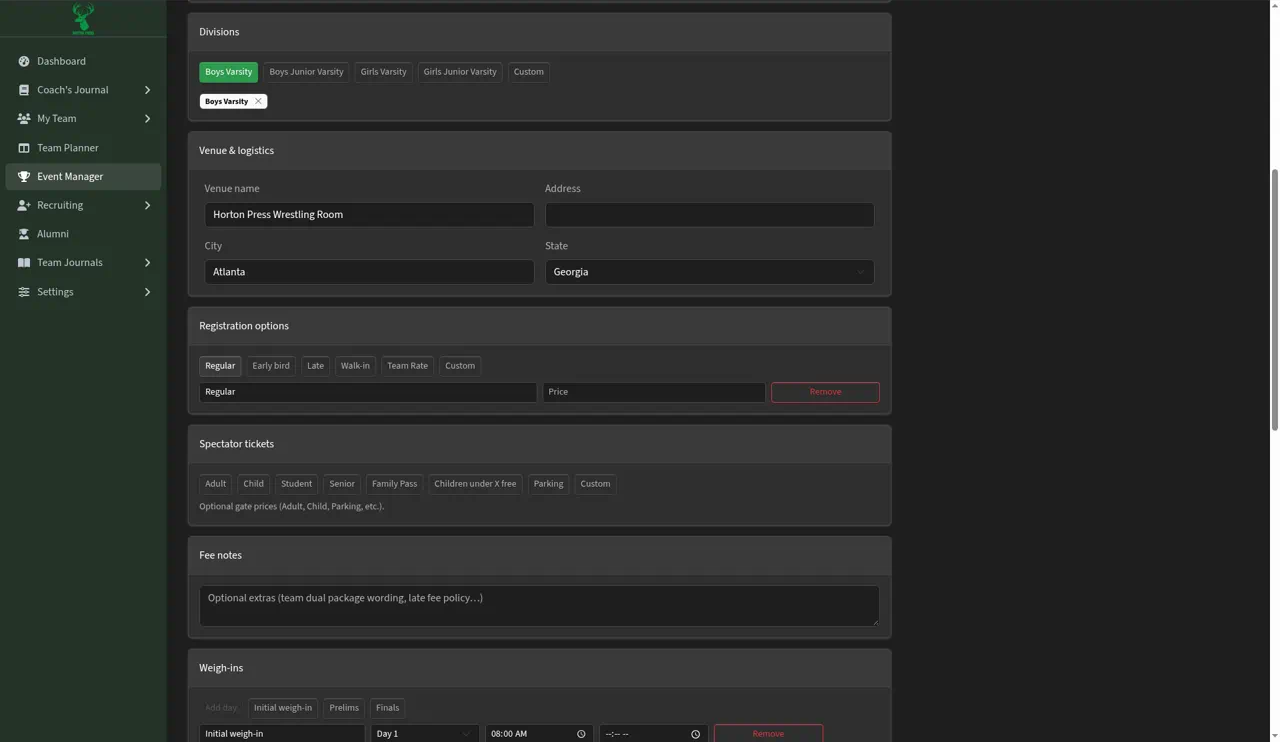The image size is (1280, 742).
Task: Click clock icon in the empty weigh-in time field
Action: point(695,734)
